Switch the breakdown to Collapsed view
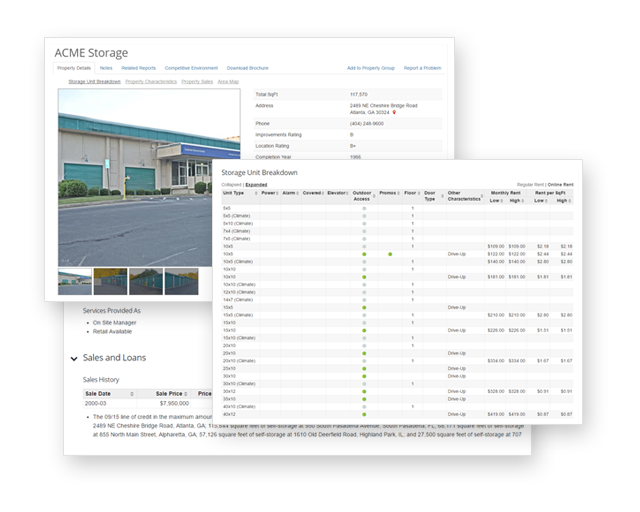 [231, 184]
